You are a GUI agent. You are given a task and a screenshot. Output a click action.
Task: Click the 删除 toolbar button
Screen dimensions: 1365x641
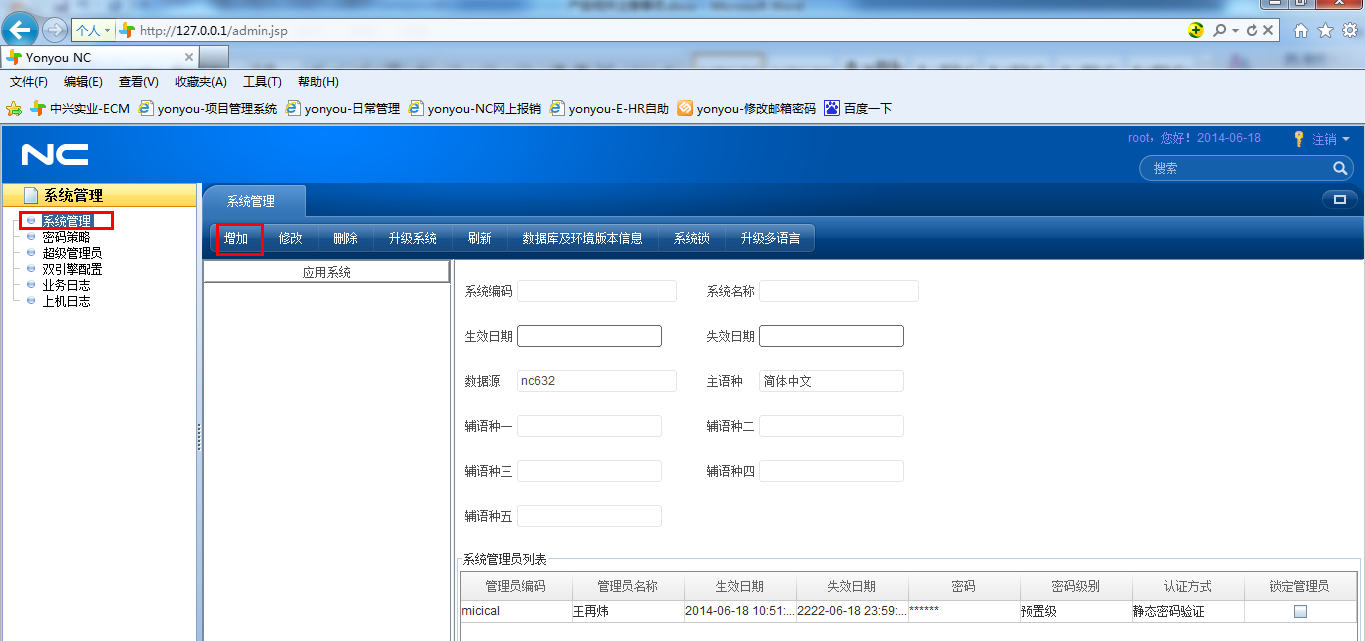pyautogui.click(x=345, y=238)
